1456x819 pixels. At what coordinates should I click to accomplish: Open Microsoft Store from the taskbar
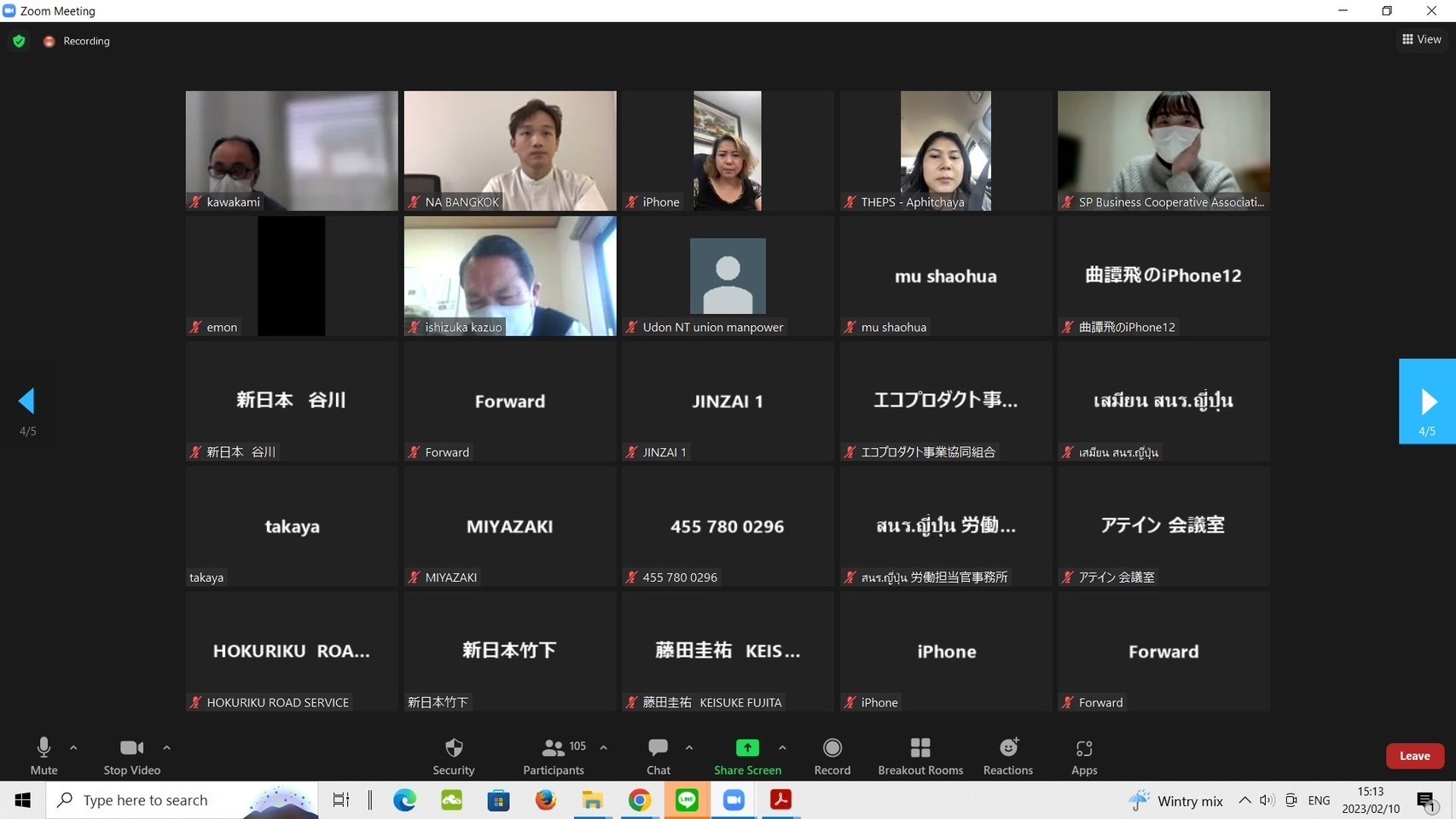(498, 800)
